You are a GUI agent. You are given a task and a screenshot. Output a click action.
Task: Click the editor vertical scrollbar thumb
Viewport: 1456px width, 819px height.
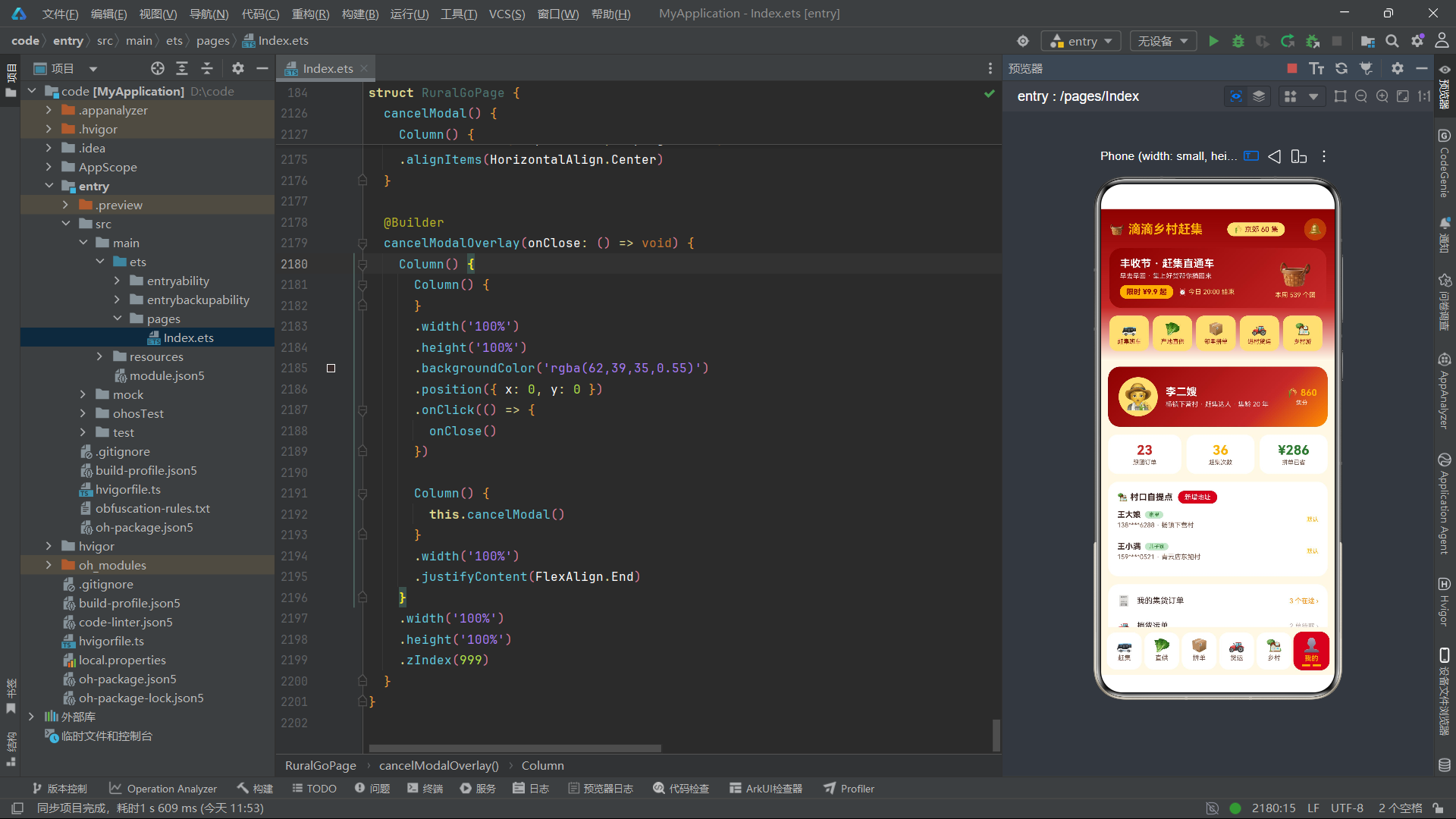pos(996,734)
